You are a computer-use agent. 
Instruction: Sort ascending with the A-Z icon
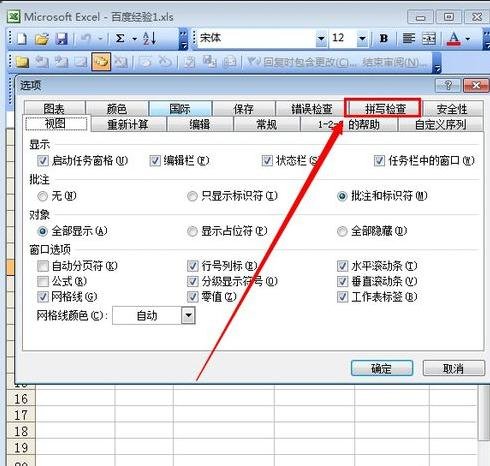pyautogui.click(x=149, y=39)
